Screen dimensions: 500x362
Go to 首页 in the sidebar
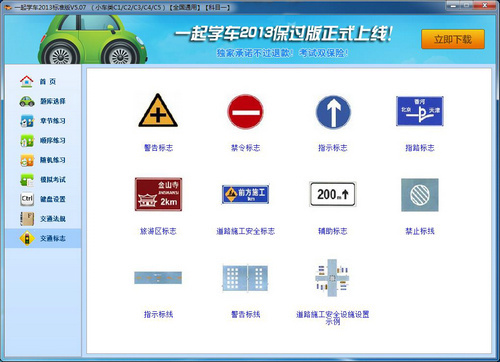coord(48,82)
